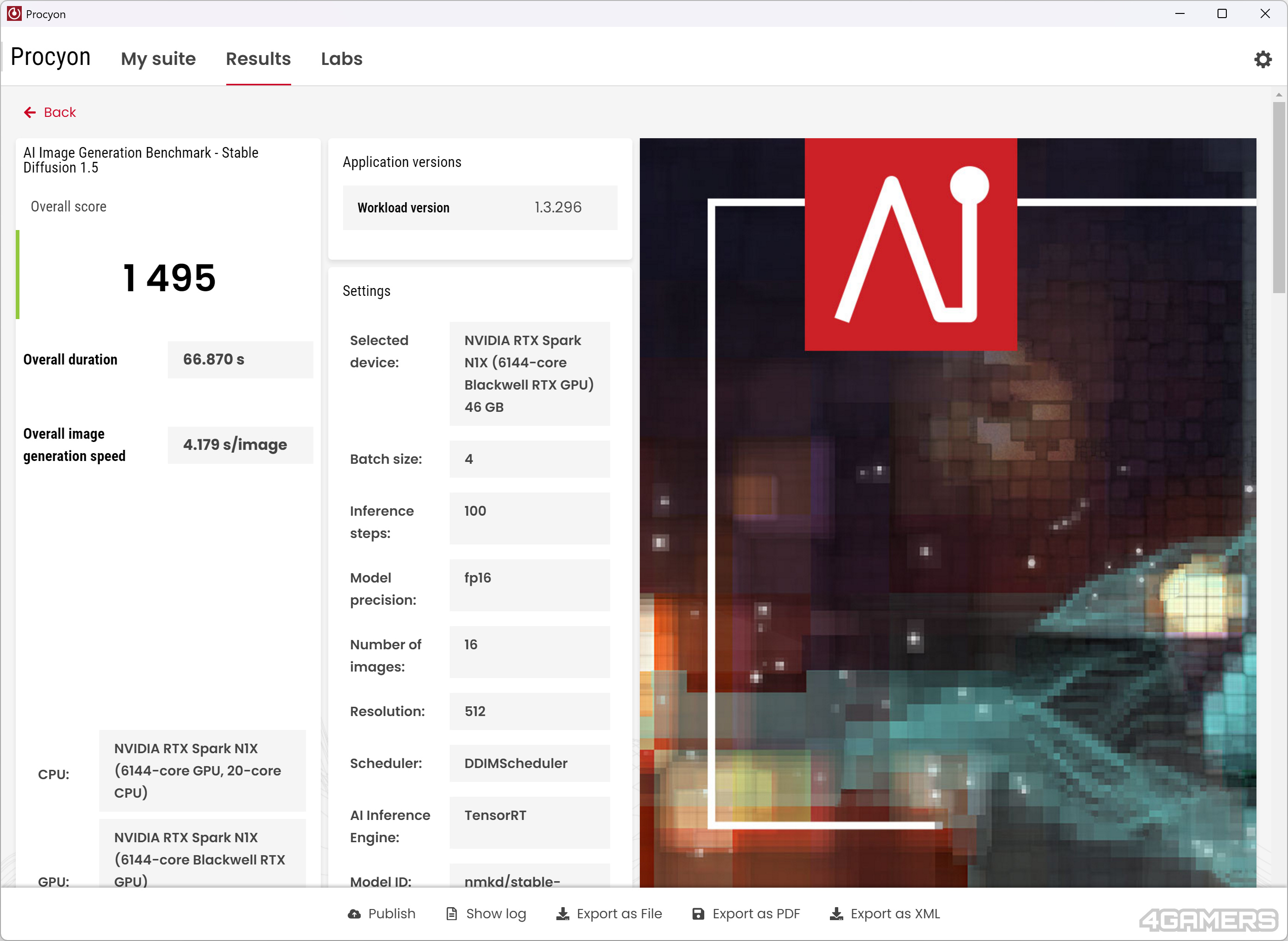The width and height of the screenshot is (1288, 941).
Task: Click the Export as XML download icon
Action: click(x=836, y=914)
